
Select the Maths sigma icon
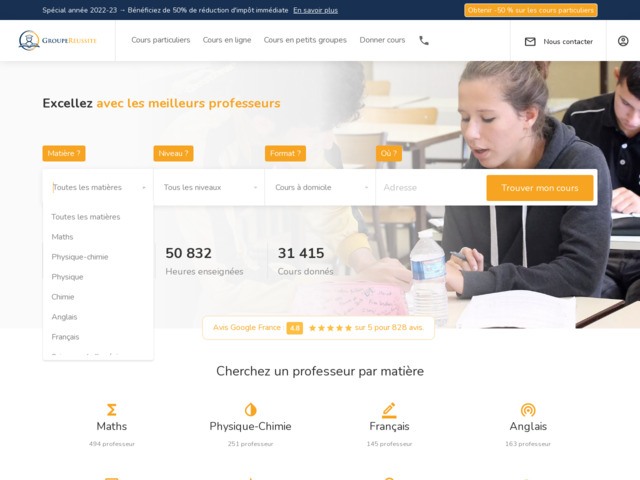click(111, 409)
